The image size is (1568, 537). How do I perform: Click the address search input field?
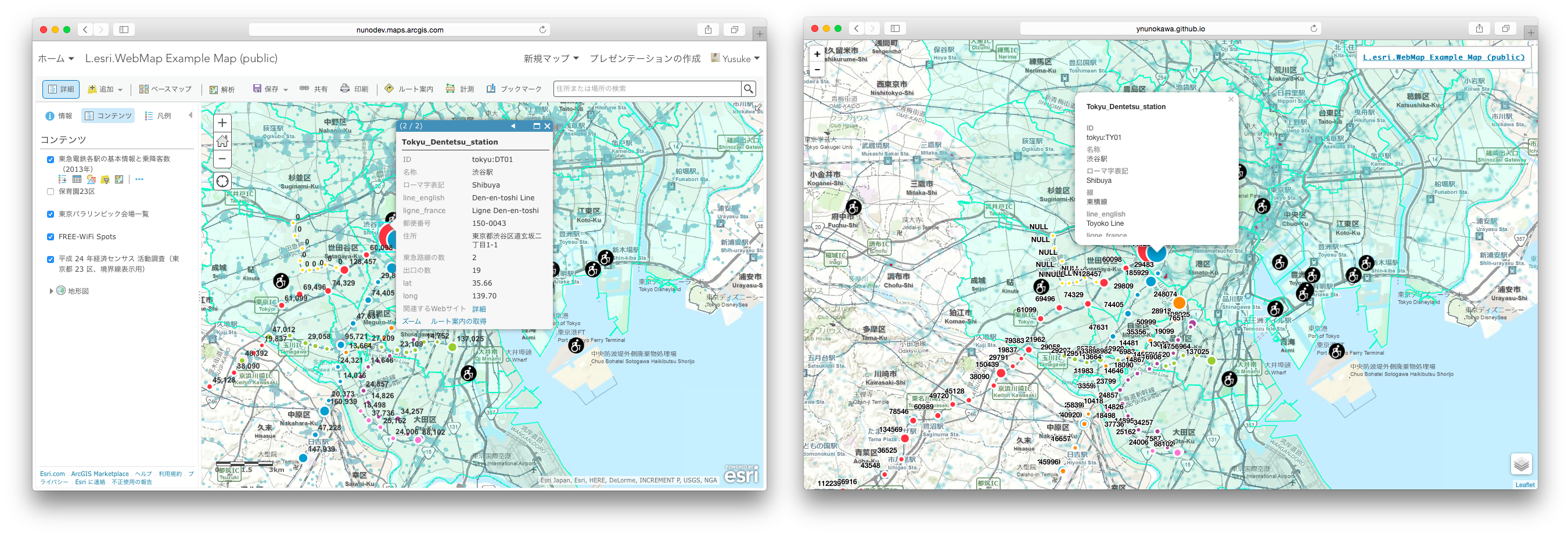coord(646,89)
